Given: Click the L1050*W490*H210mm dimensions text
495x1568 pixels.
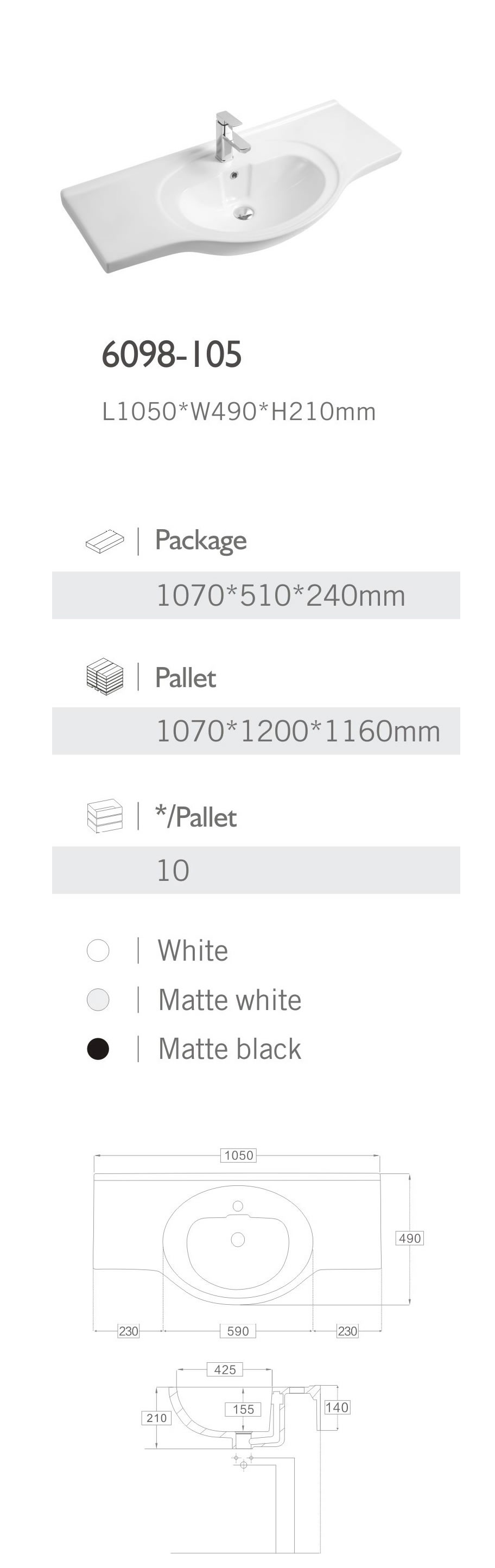Looking at the screenshot, I should [x=239, y=412].
